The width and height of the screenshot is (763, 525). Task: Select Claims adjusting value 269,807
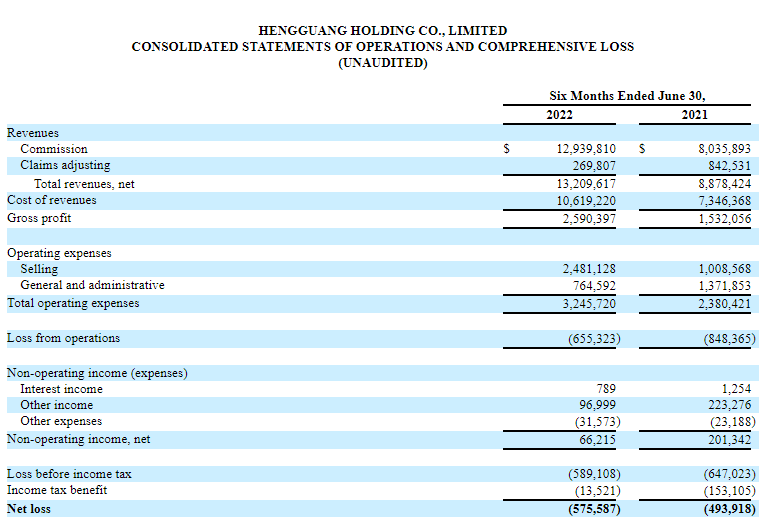pos(594,166)
